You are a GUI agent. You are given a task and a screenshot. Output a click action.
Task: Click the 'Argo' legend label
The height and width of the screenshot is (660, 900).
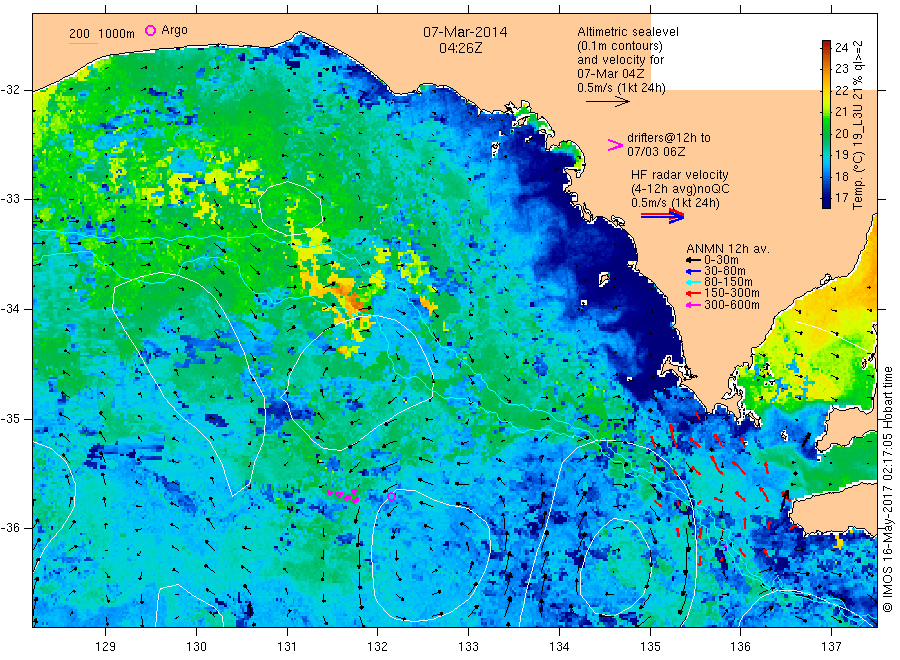coord(174,30)
